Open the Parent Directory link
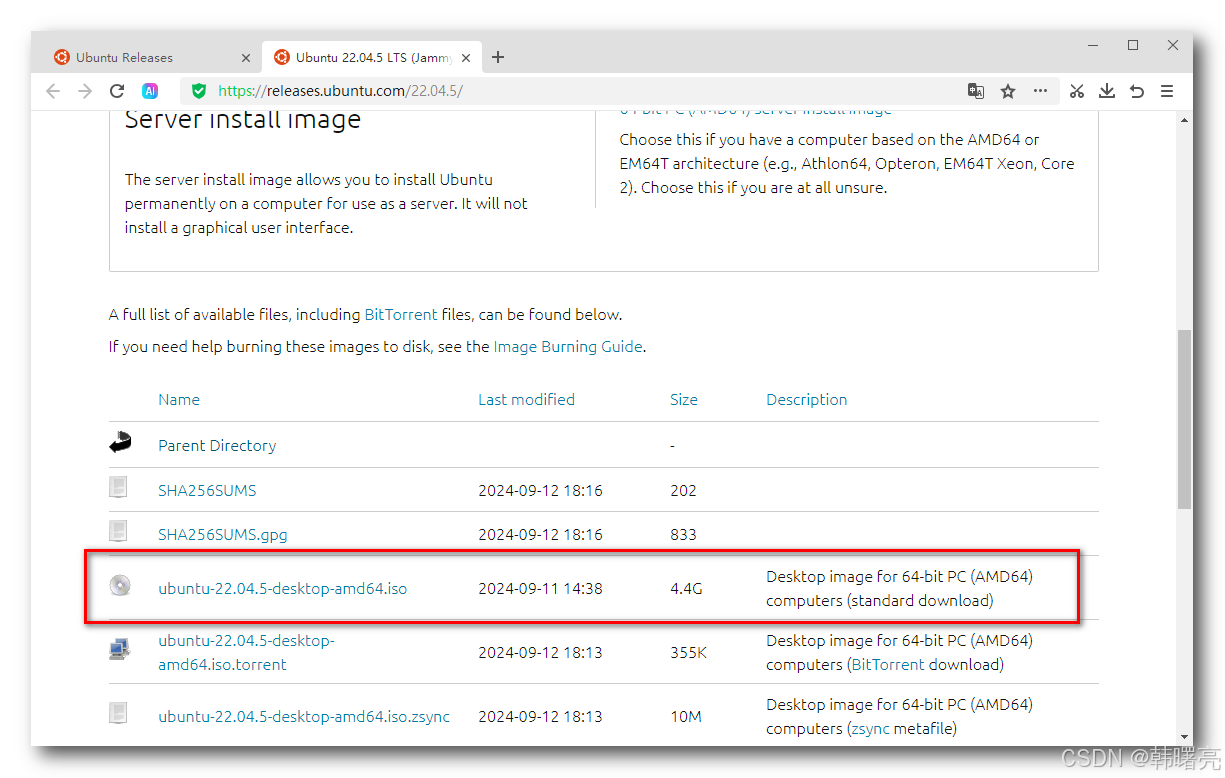The height and width of the screenshot is (778, 1225). [217, 446]
